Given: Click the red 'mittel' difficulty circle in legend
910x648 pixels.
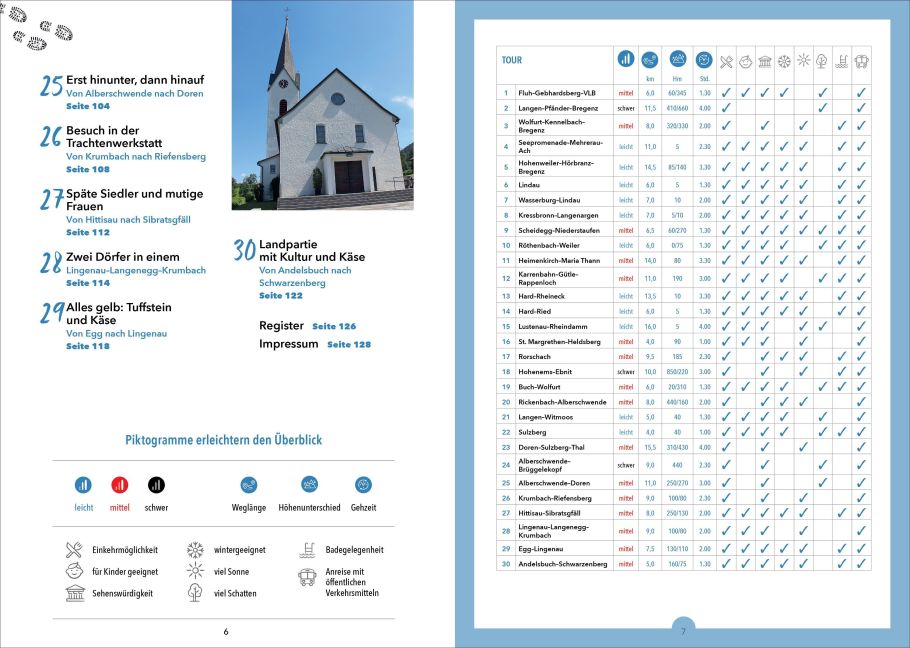Looking at the screenshot, I should pyautogui.click(x=119, y=485).
